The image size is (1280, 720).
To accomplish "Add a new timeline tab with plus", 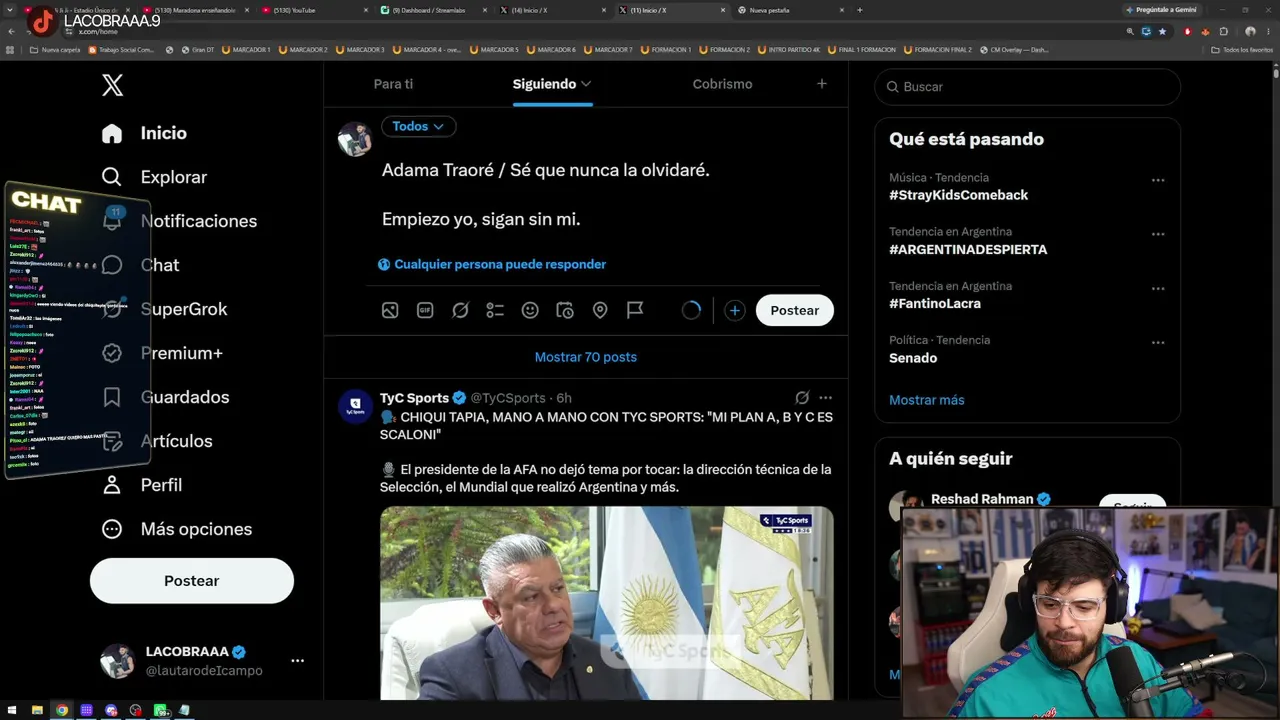I will coord(822,84).
